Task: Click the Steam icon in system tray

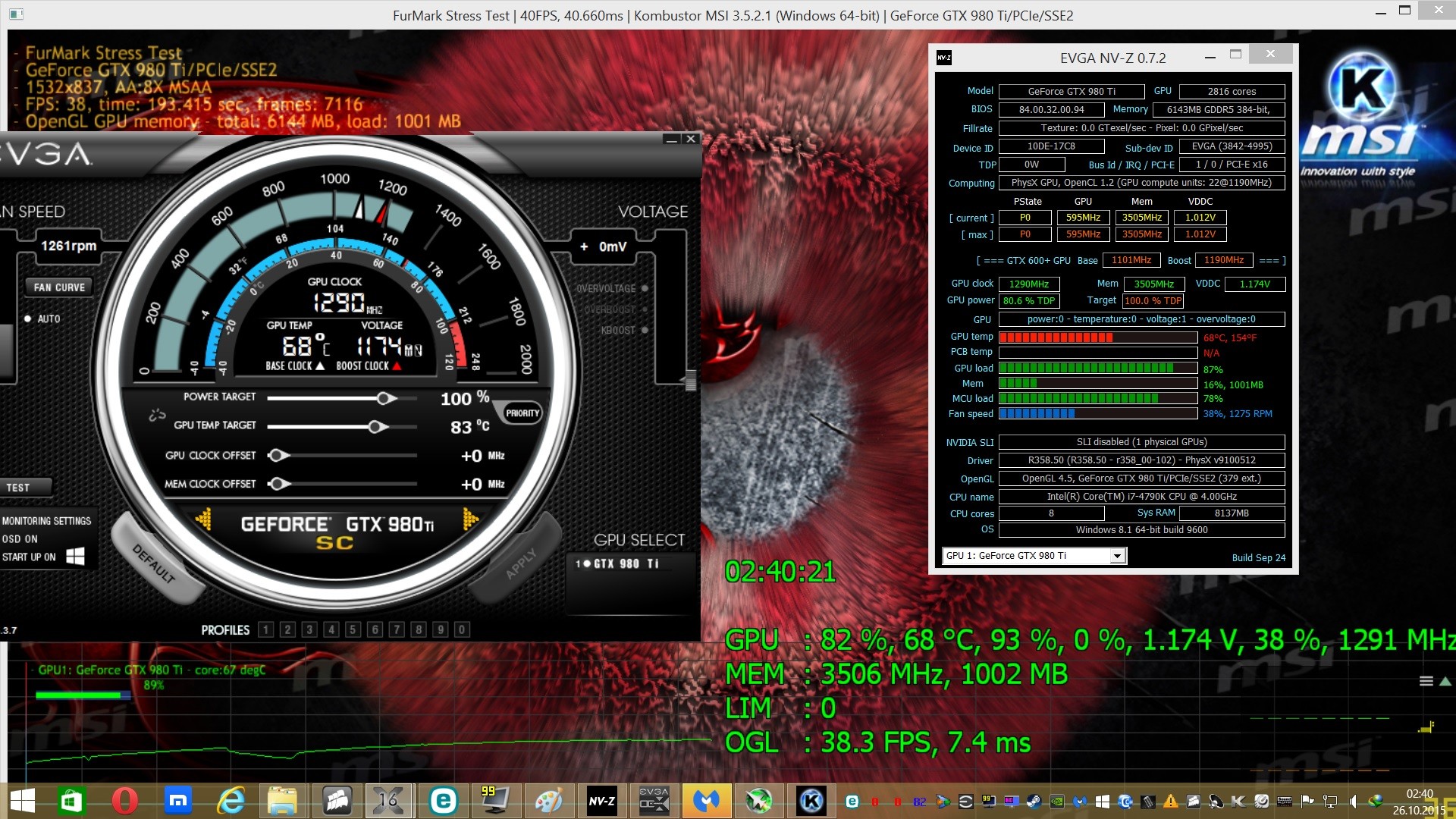Action: click(1034, 802)
